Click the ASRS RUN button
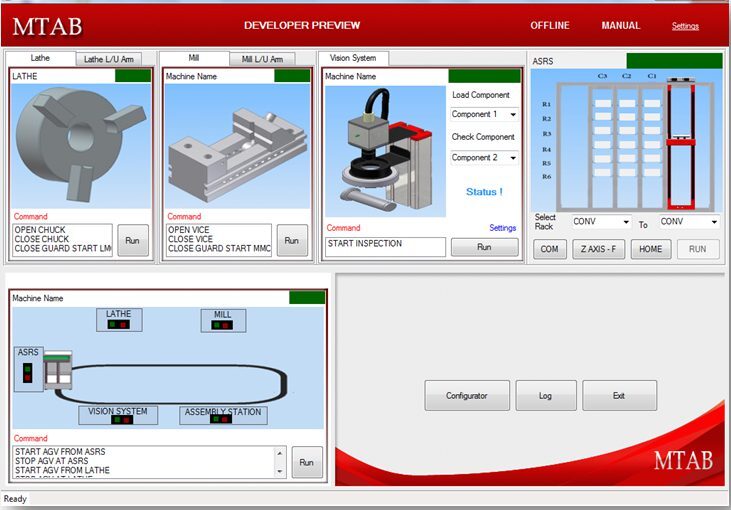The width and height of the screenshot is (731, 510). [x=698, y=249]
